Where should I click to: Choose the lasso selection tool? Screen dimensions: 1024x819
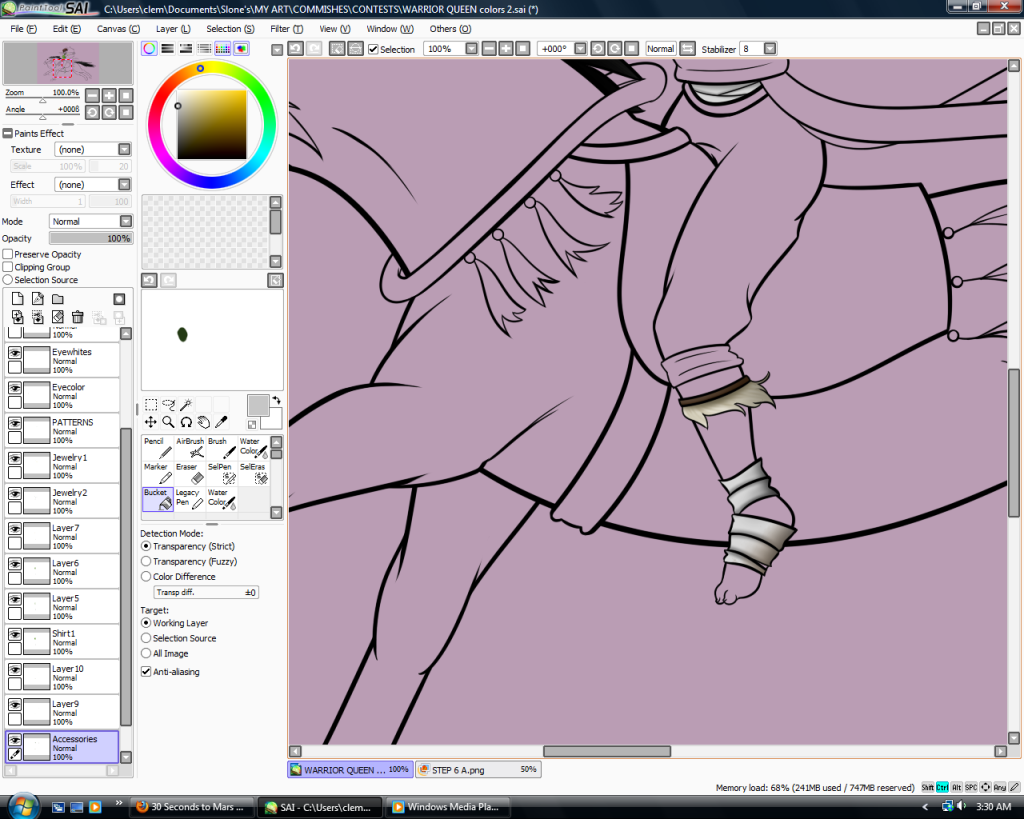click(x=168, y=404)
